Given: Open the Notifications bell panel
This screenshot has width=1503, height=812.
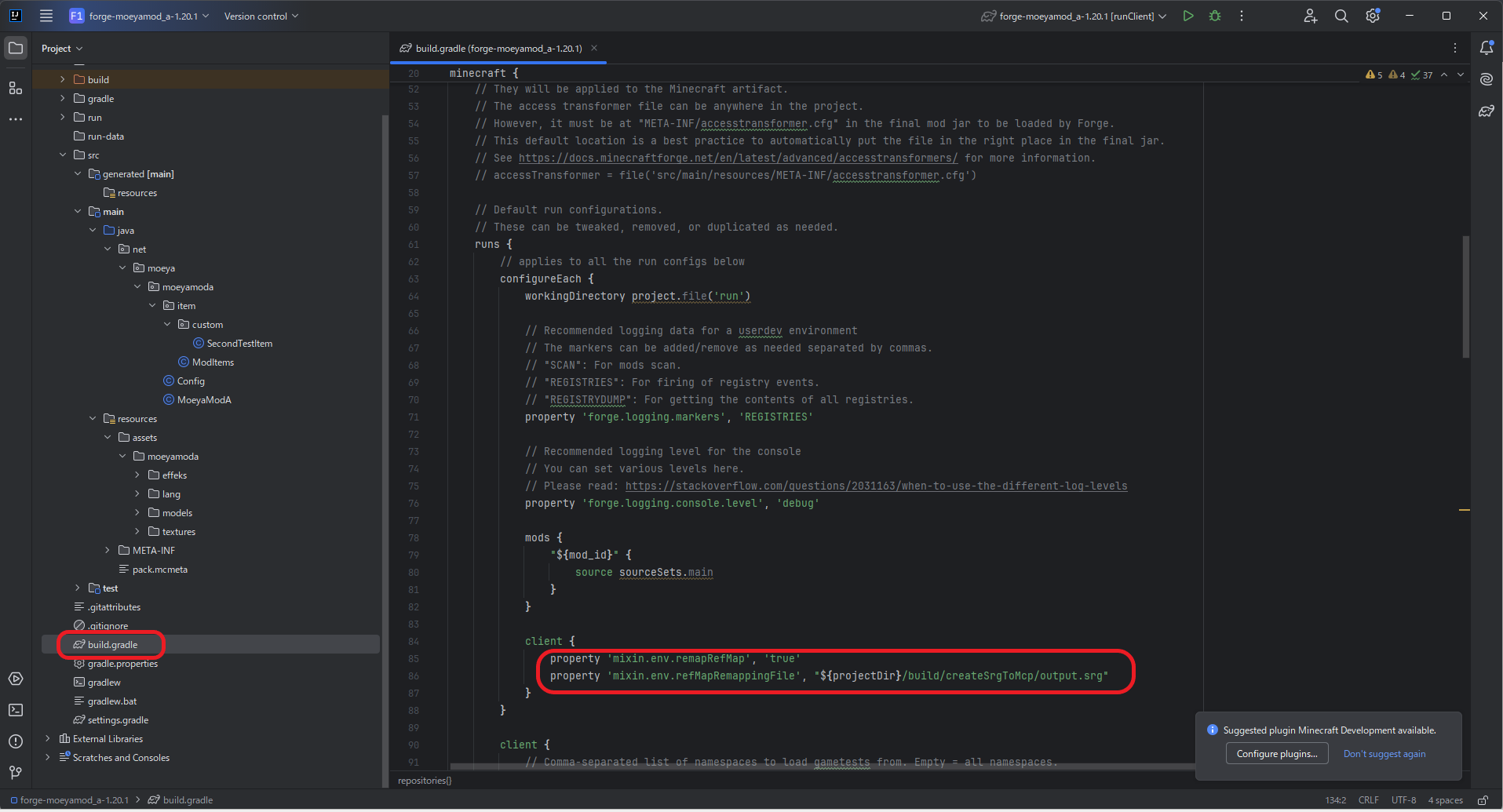Looking at the screenshot, I should coord(1487,48).
